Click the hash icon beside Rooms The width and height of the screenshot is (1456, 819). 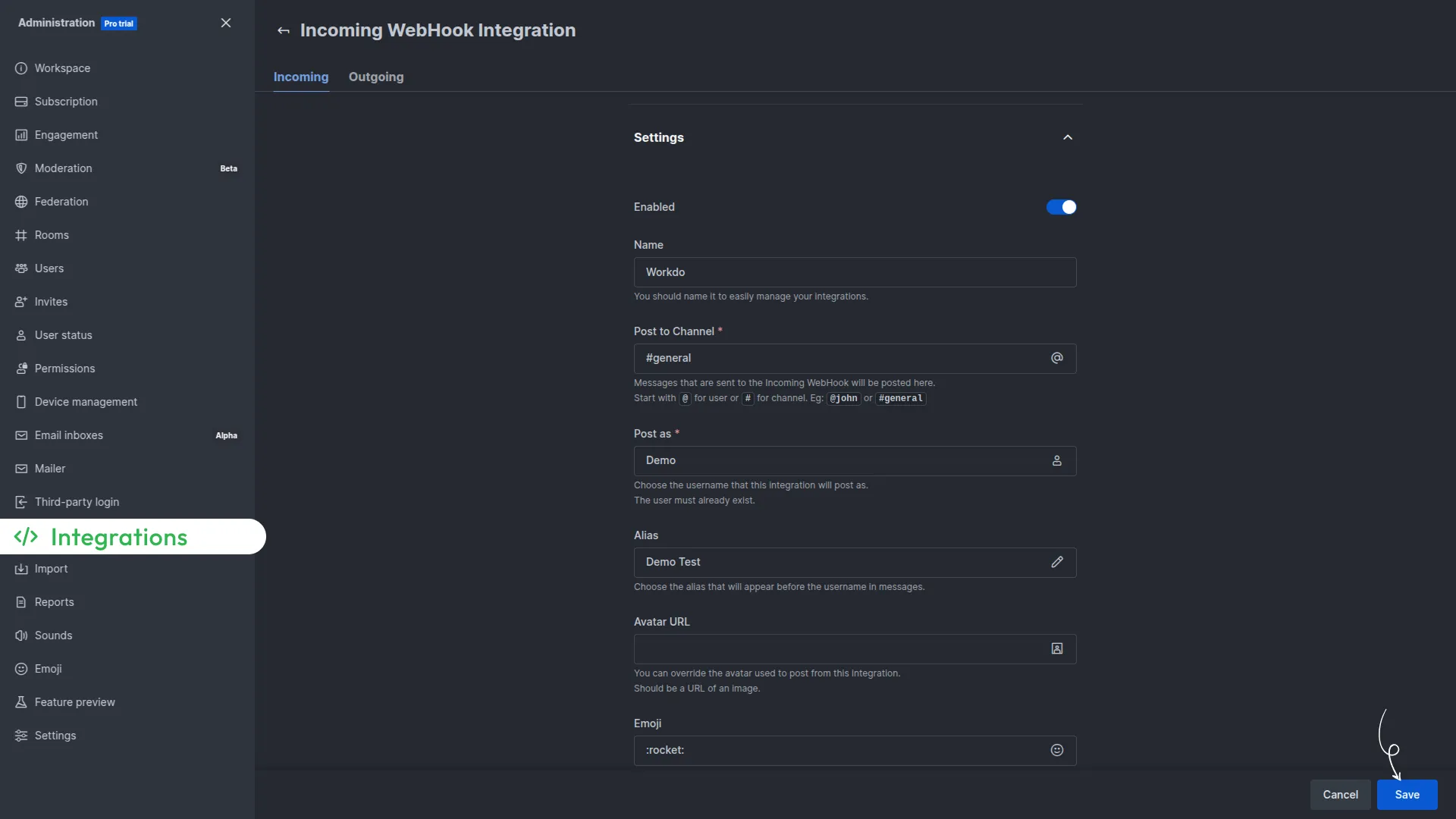(x=21, y=235)
